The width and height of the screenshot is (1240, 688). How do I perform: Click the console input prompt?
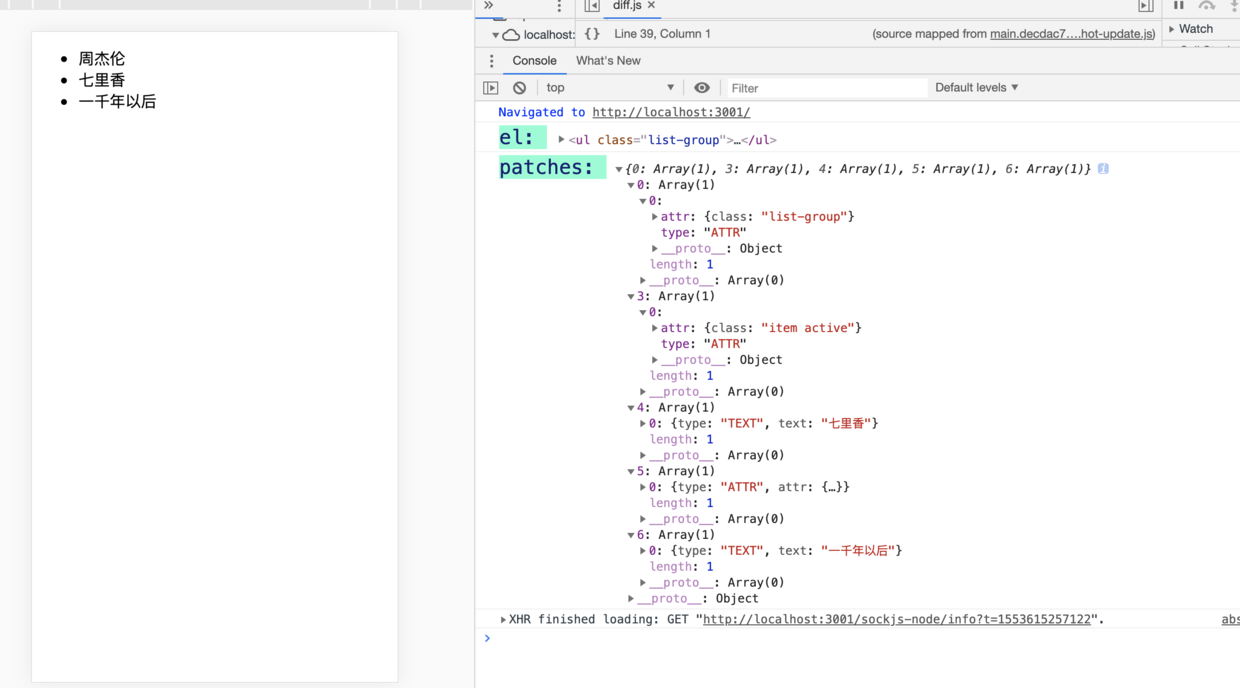click(860, 638)
